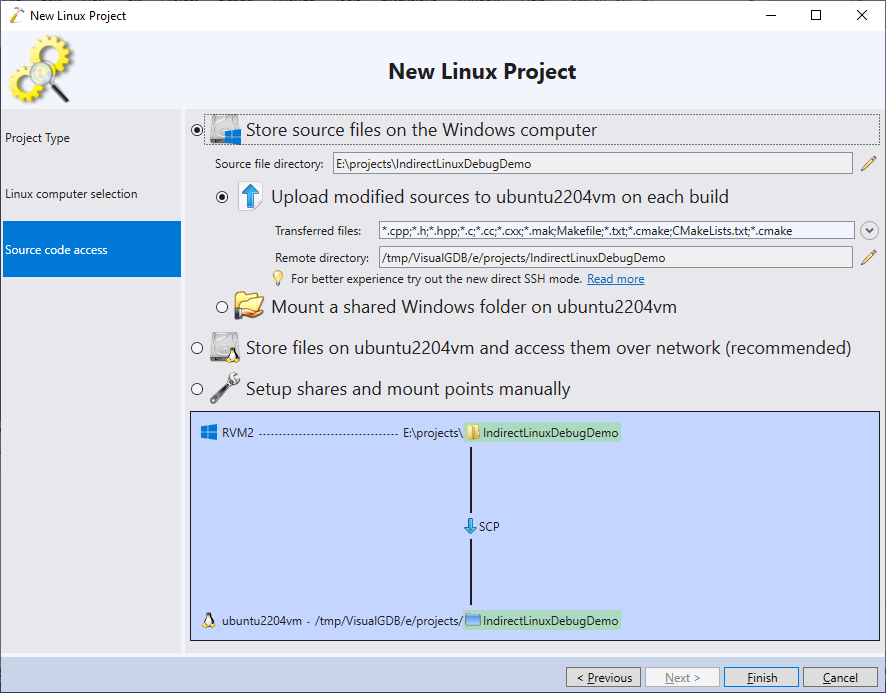Click the blue remote folder icon in diagram

(472, 620)
